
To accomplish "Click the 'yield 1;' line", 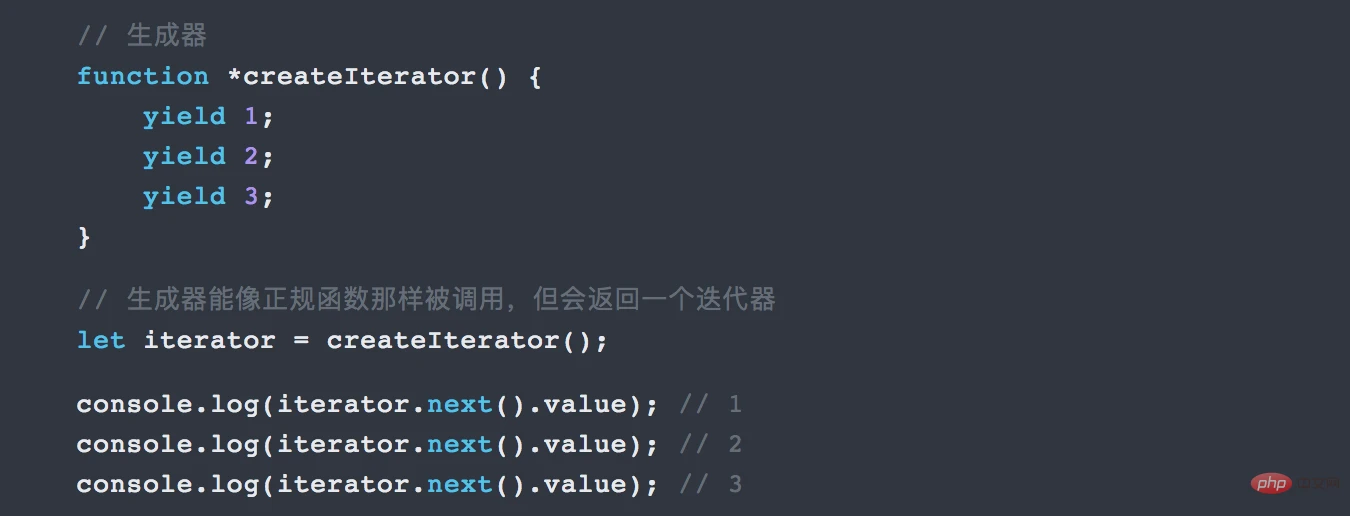I will [x=208, y=117].
